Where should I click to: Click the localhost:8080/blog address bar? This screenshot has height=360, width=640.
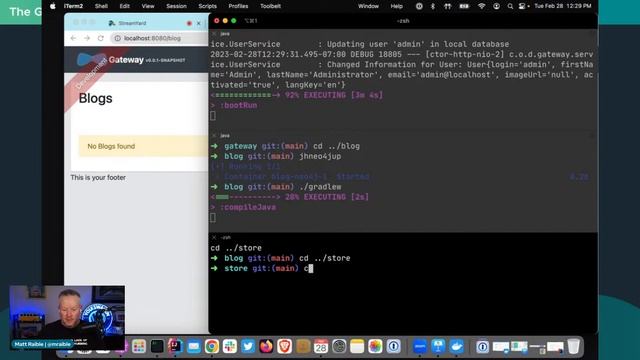click(159, 38)
